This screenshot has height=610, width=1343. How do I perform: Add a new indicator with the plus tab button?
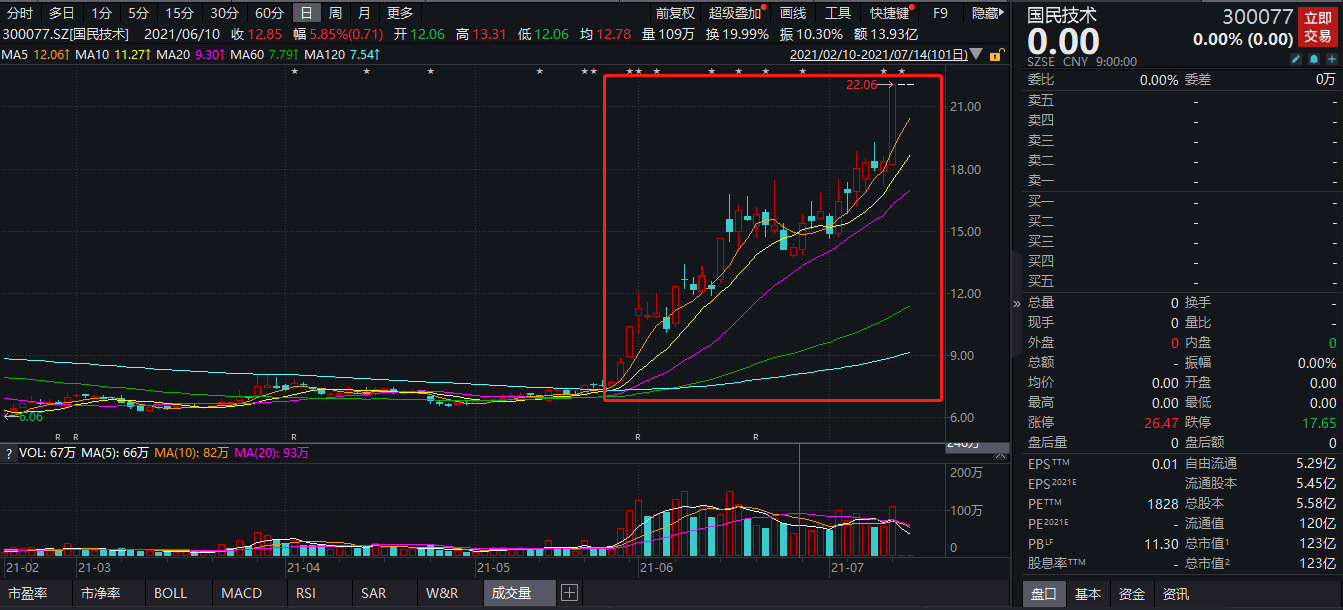[x=569, y=593]
